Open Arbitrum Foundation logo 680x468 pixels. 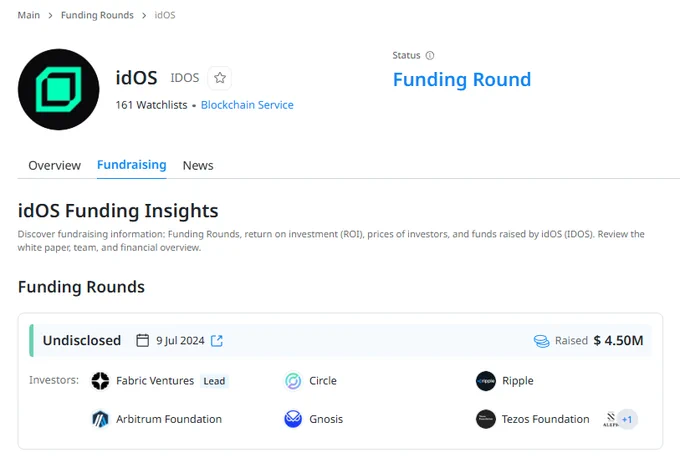[100, 419]
